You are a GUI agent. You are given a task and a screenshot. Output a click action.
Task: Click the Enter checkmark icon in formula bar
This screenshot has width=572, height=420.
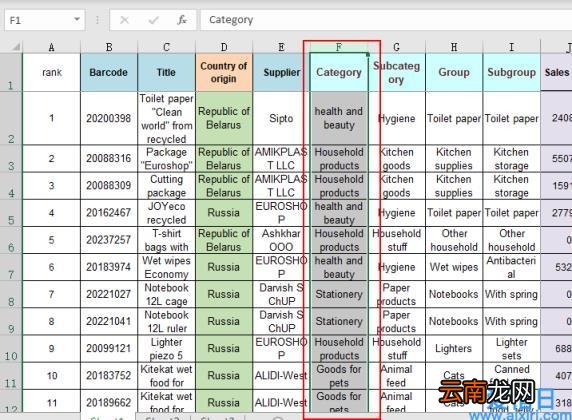153,20
